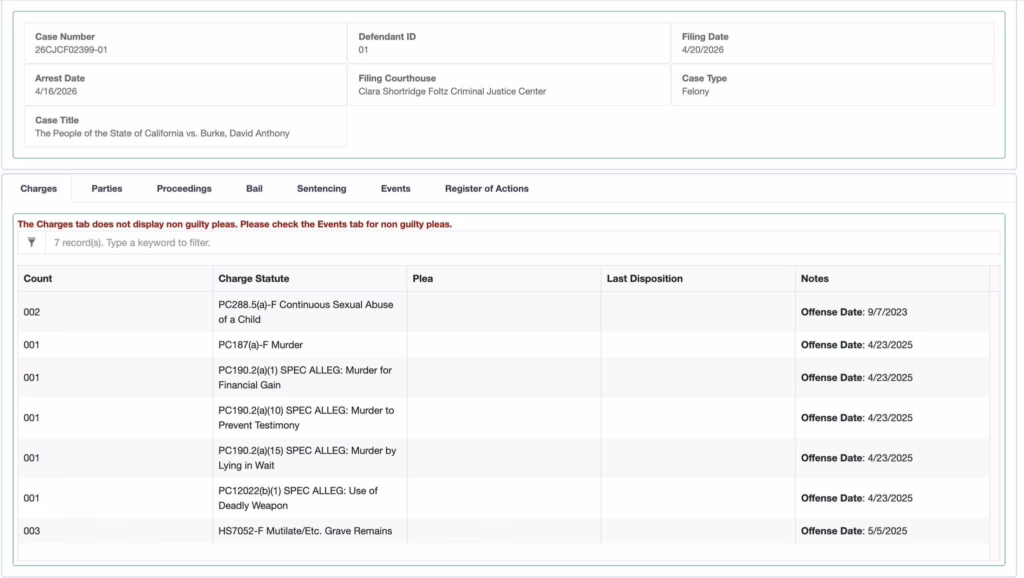Click the Charge Statute column header

(253, 278)
